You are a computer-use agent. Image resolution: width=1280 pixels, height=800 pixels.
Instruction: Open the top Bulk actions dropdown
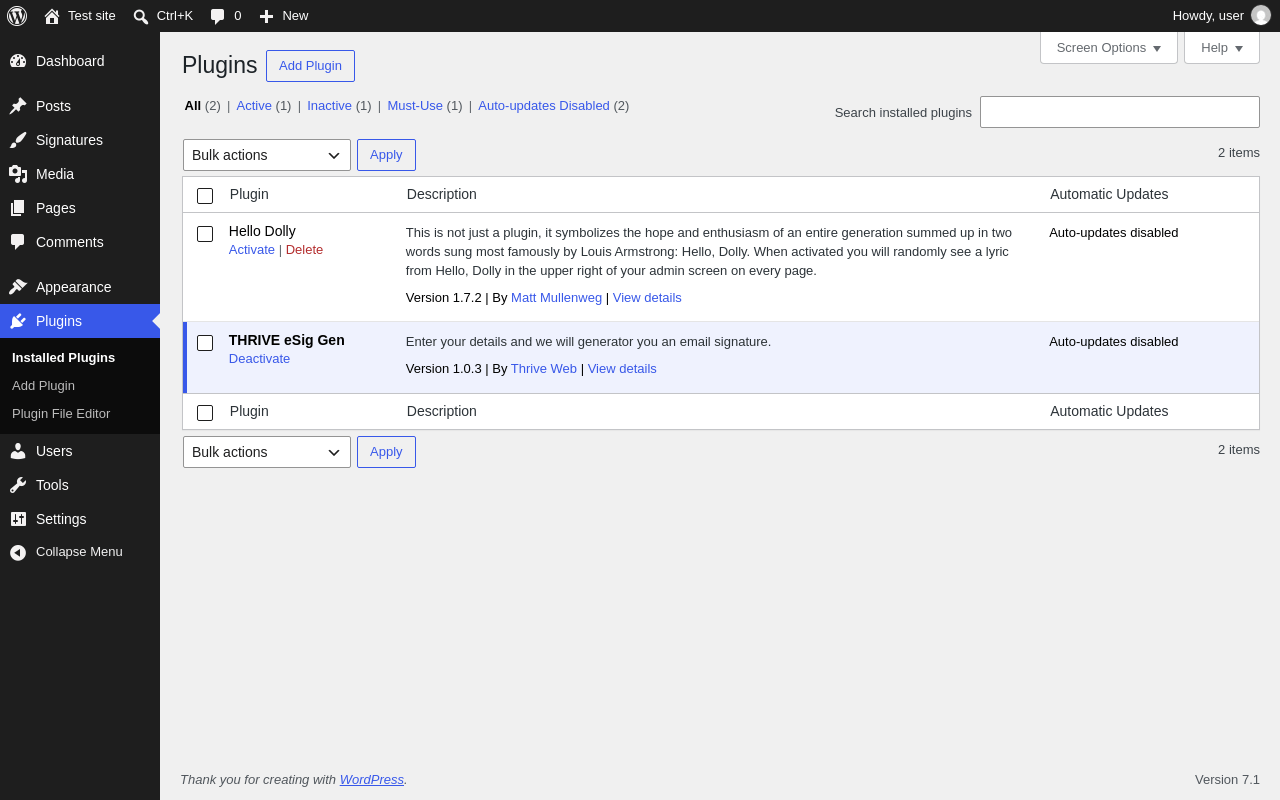(x=267, y=155)
